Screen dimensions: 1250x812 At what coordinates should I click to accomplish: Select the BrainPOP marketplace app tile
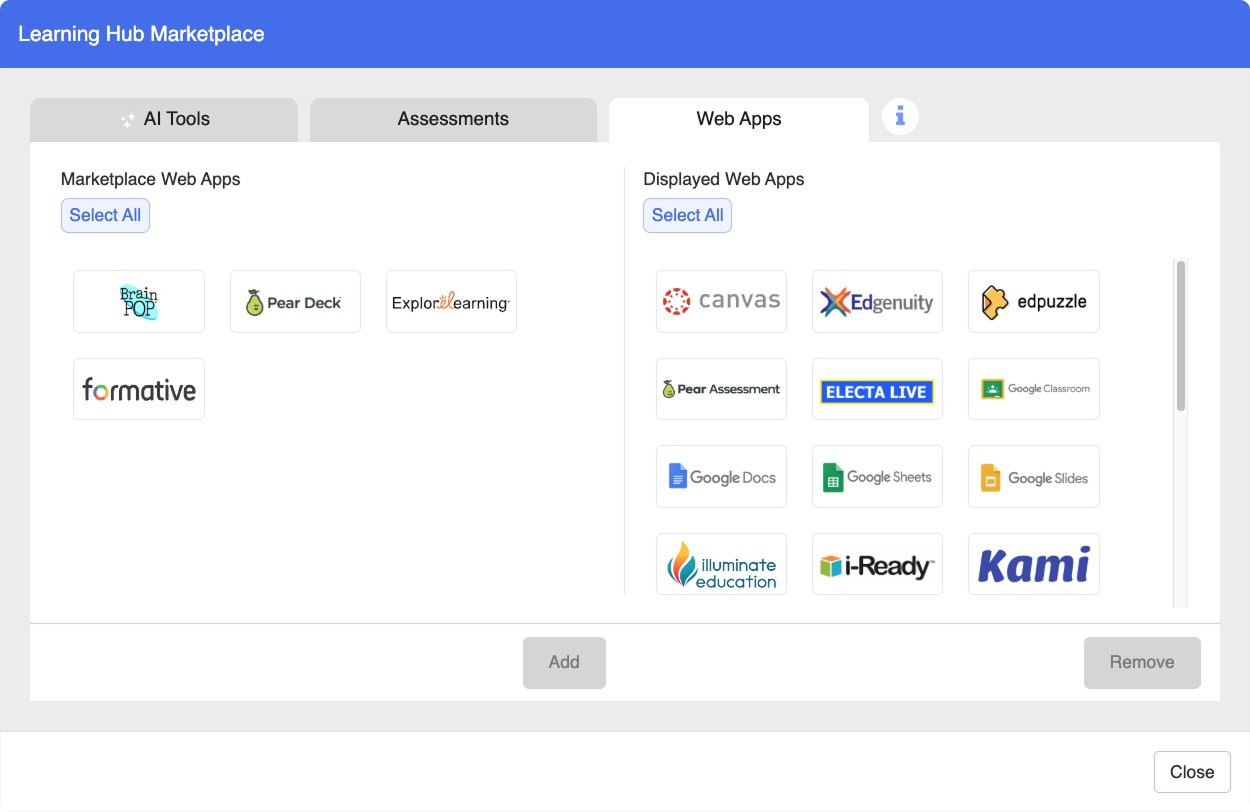(x=139, y=301)
